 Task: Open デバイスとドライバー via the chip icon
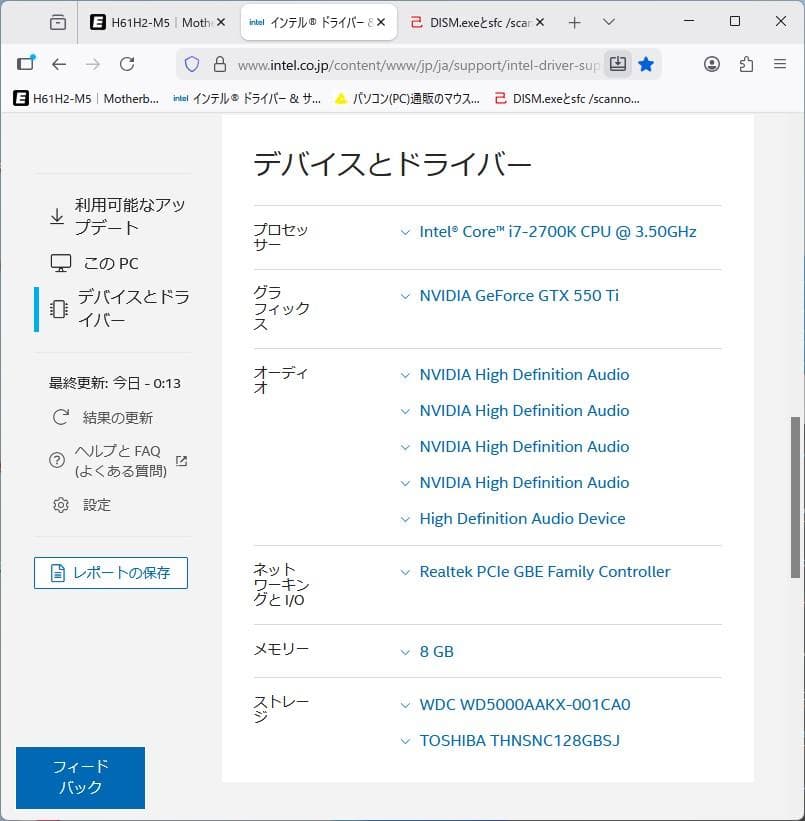click(x=61, y=307)
